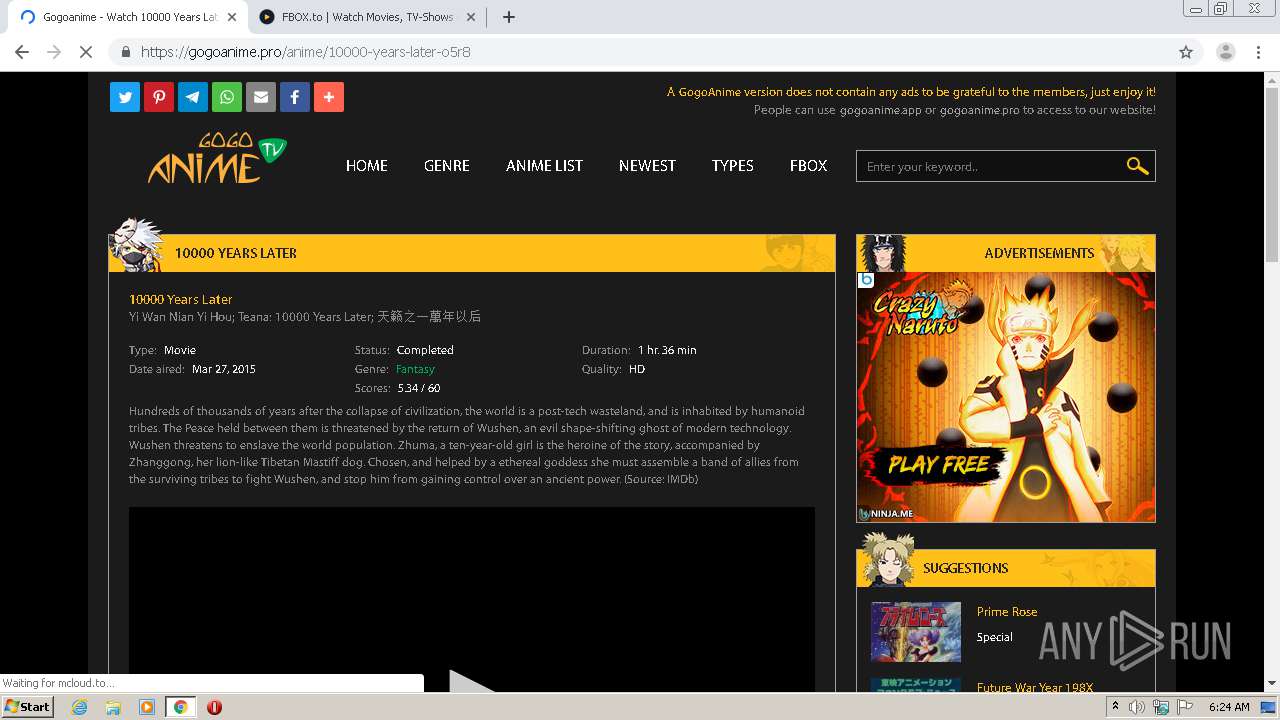Switch to Gogoanime tab
Image resolution: width=1280 pixels, height=720 pixels.
click(x=128, y=17)
